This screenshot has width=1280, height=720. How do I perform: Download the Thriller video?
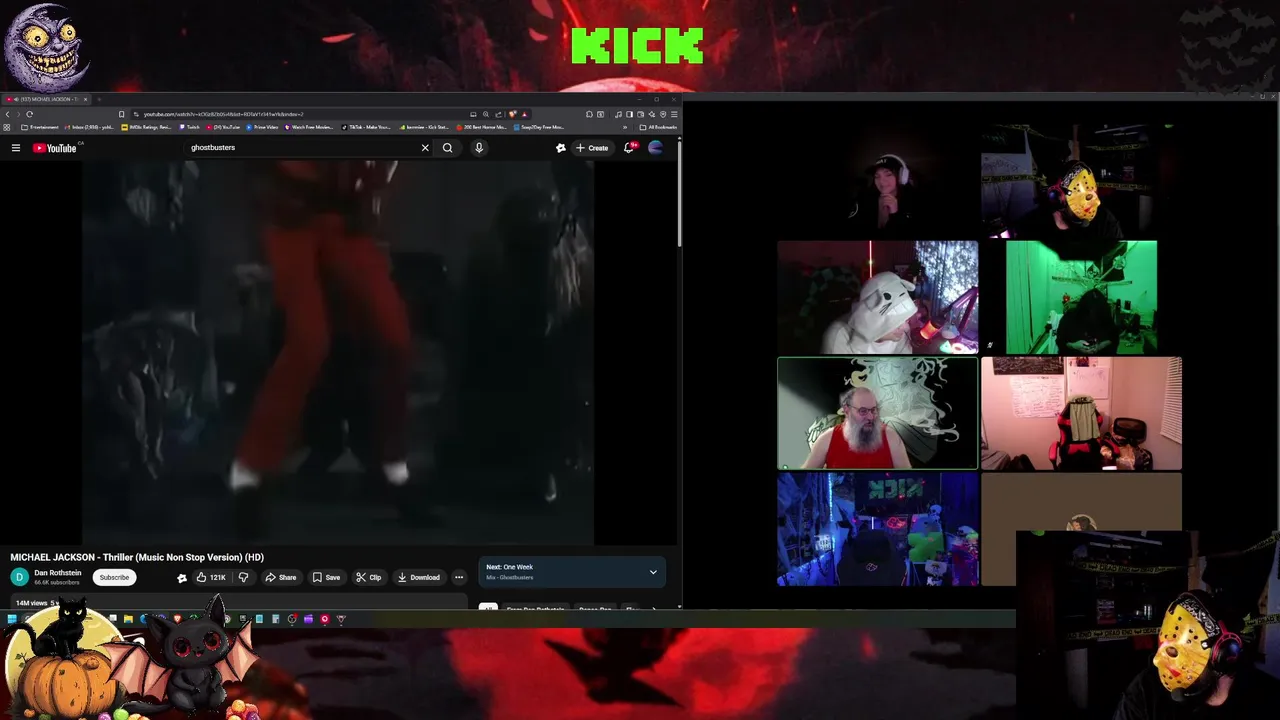pyautogui.click(x=418, y=577)
